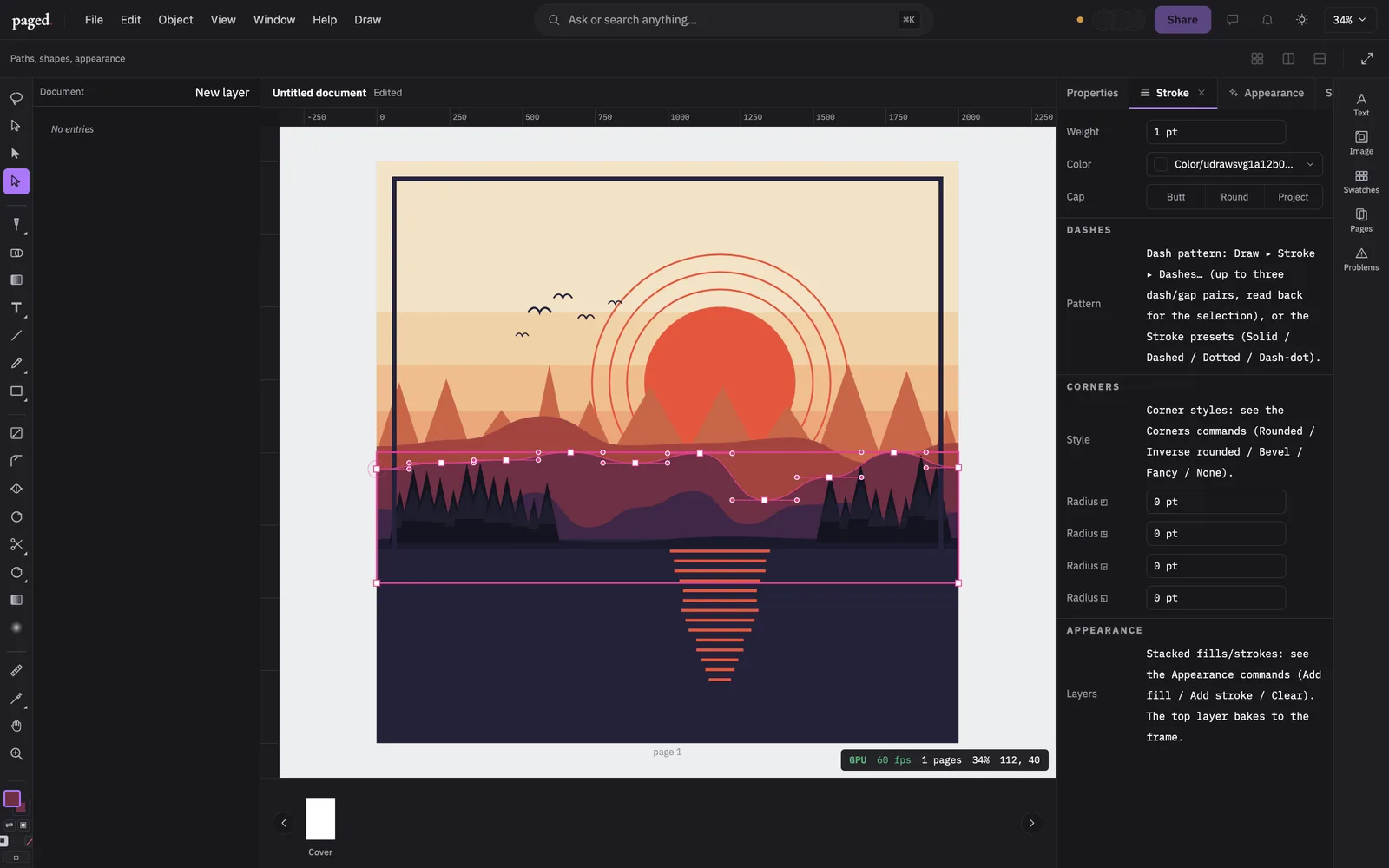Viewport: 1389px width, 868px height.
Task: Swap fill and stroke colors
Action: coord(10,825)
